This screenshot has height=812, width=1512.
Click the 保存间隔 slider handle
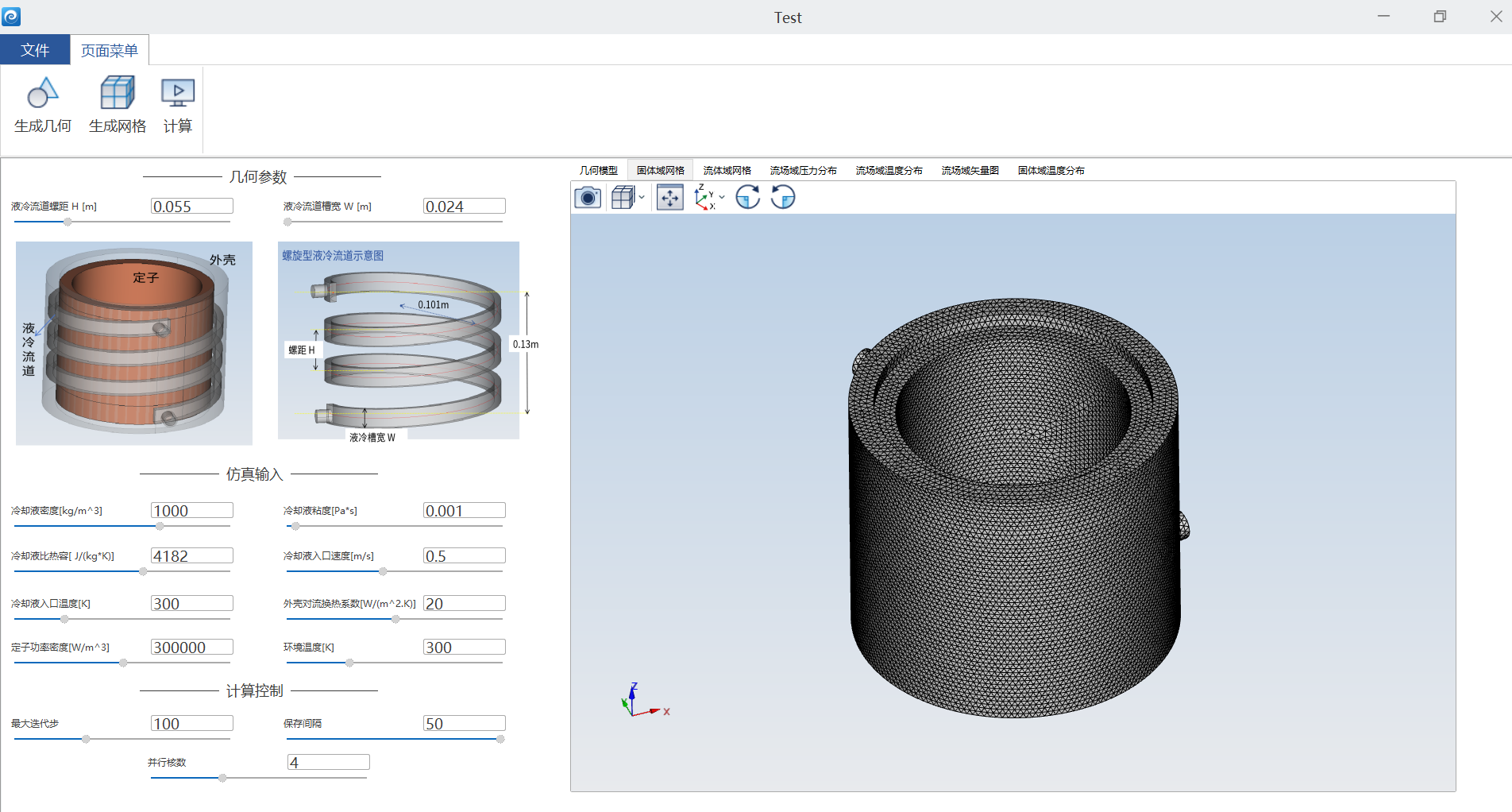click(x=500, y=739)
